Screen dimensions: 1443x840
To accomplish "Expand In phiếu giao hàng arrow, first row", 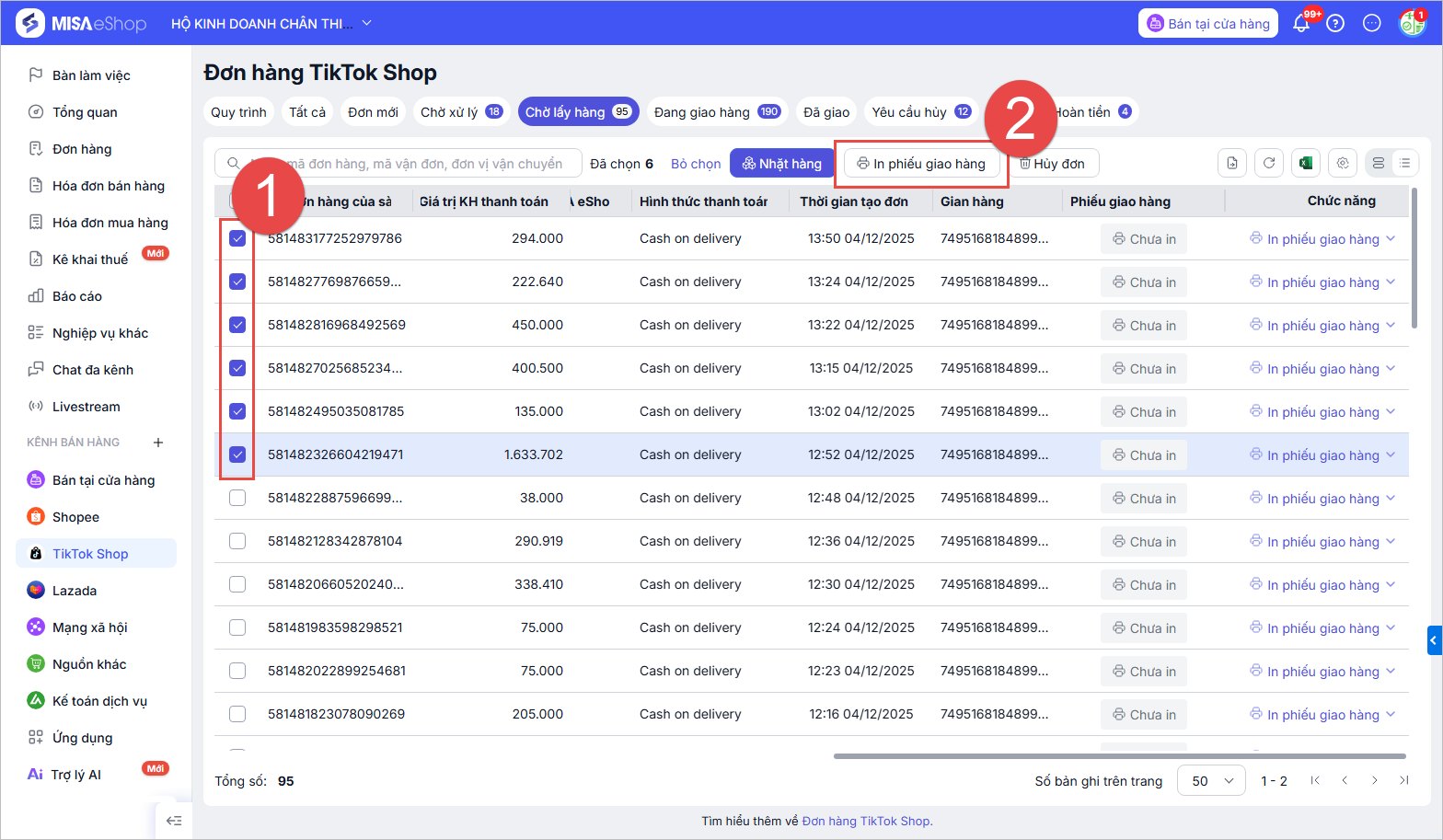I will point(1391,238).
